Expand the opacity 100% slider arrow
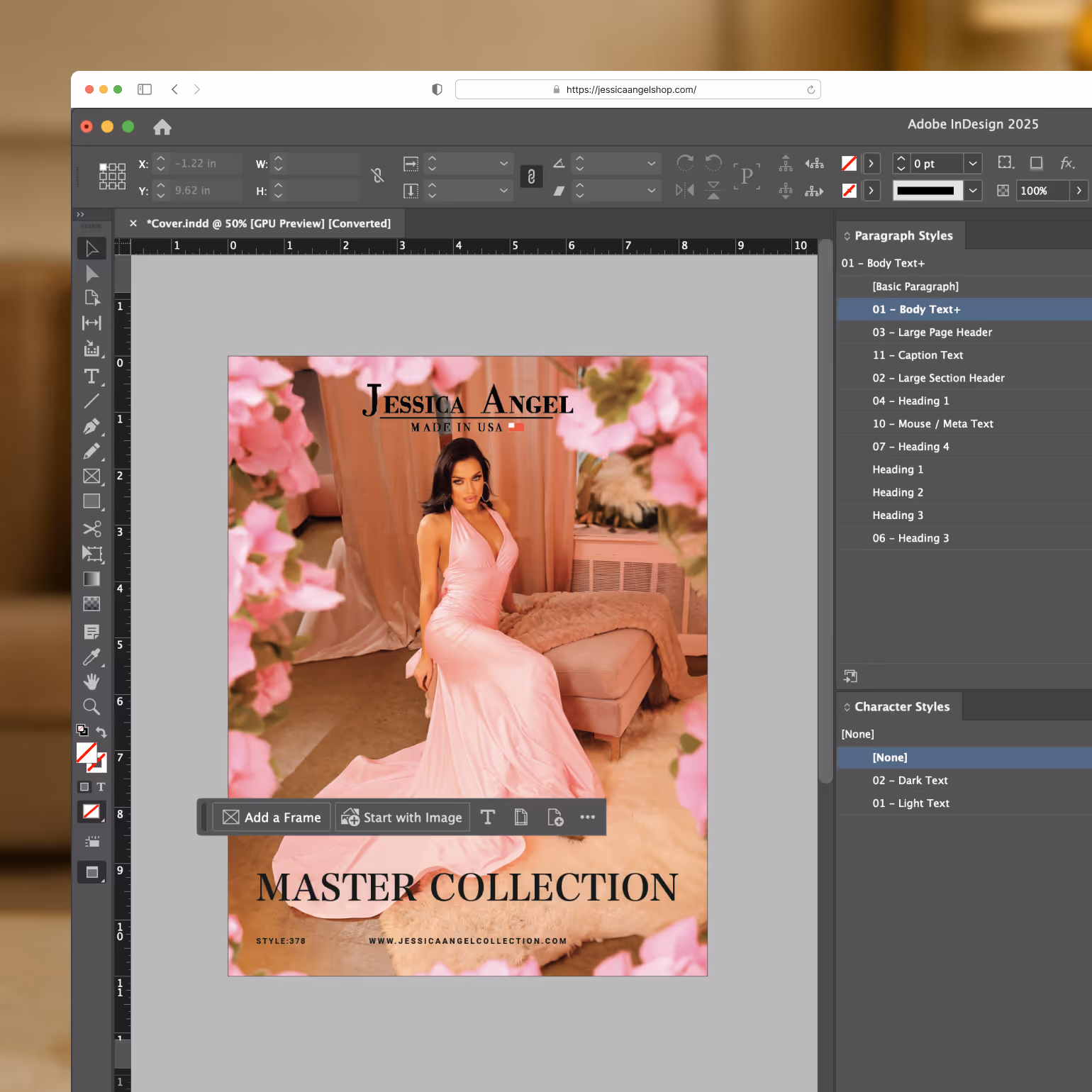Viewport: 1092px width, 1092px height. tap(1079, 191)
